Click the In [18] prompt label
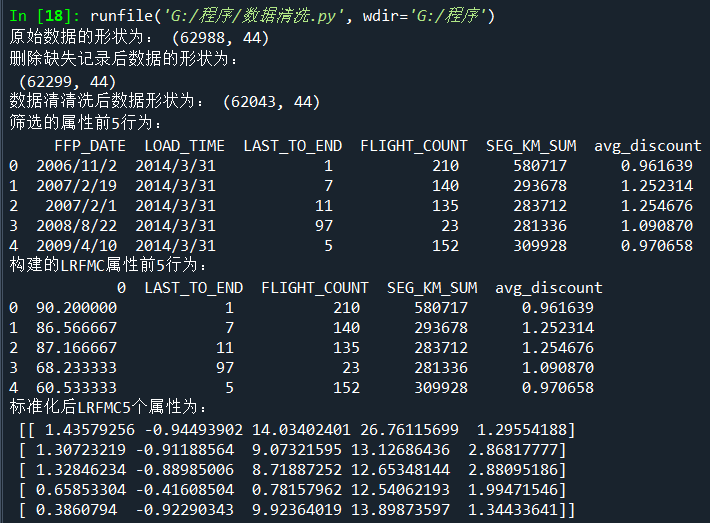 (44, 16)
